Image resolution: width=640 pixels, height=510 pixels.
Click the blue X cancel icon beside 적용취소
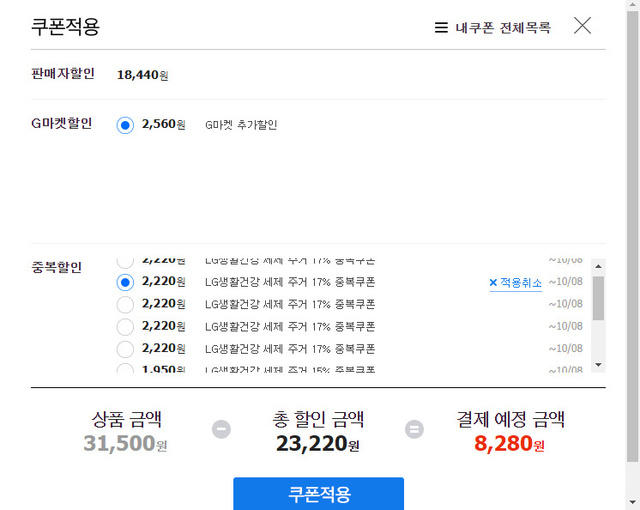tap(493, 283)
